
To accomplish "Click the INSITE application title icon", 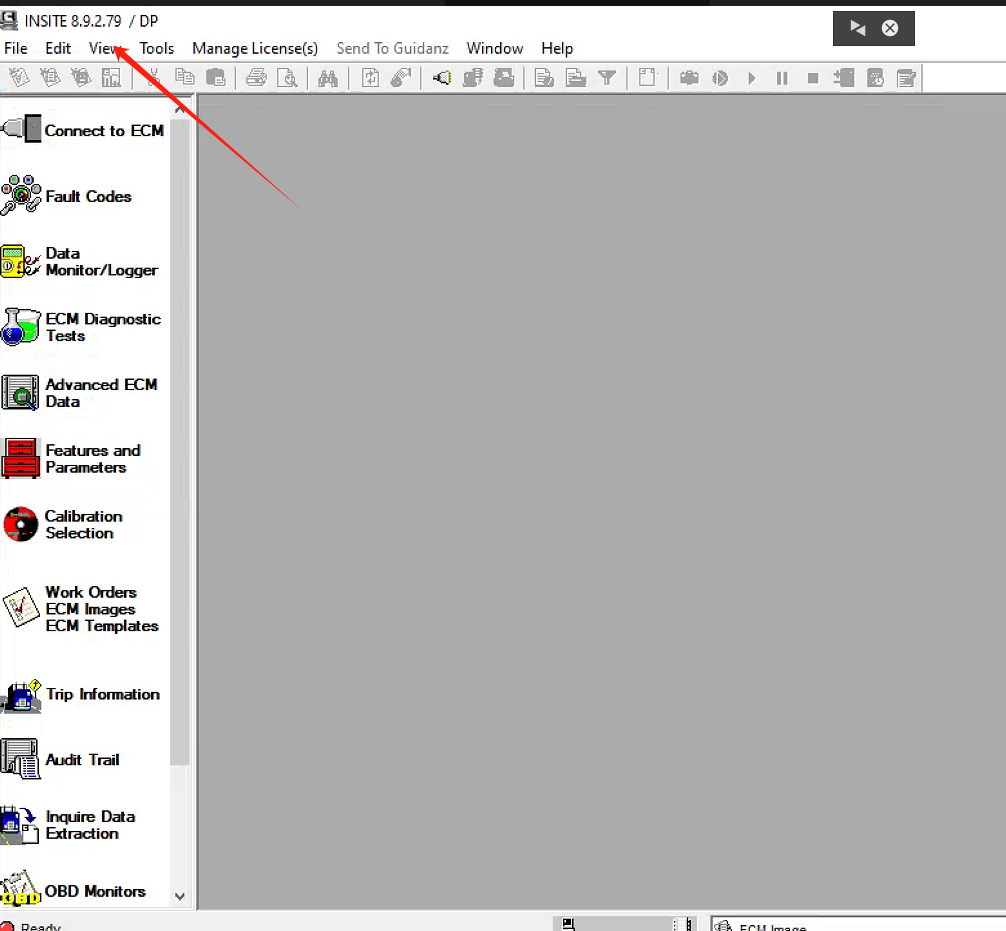I will 9,21.
